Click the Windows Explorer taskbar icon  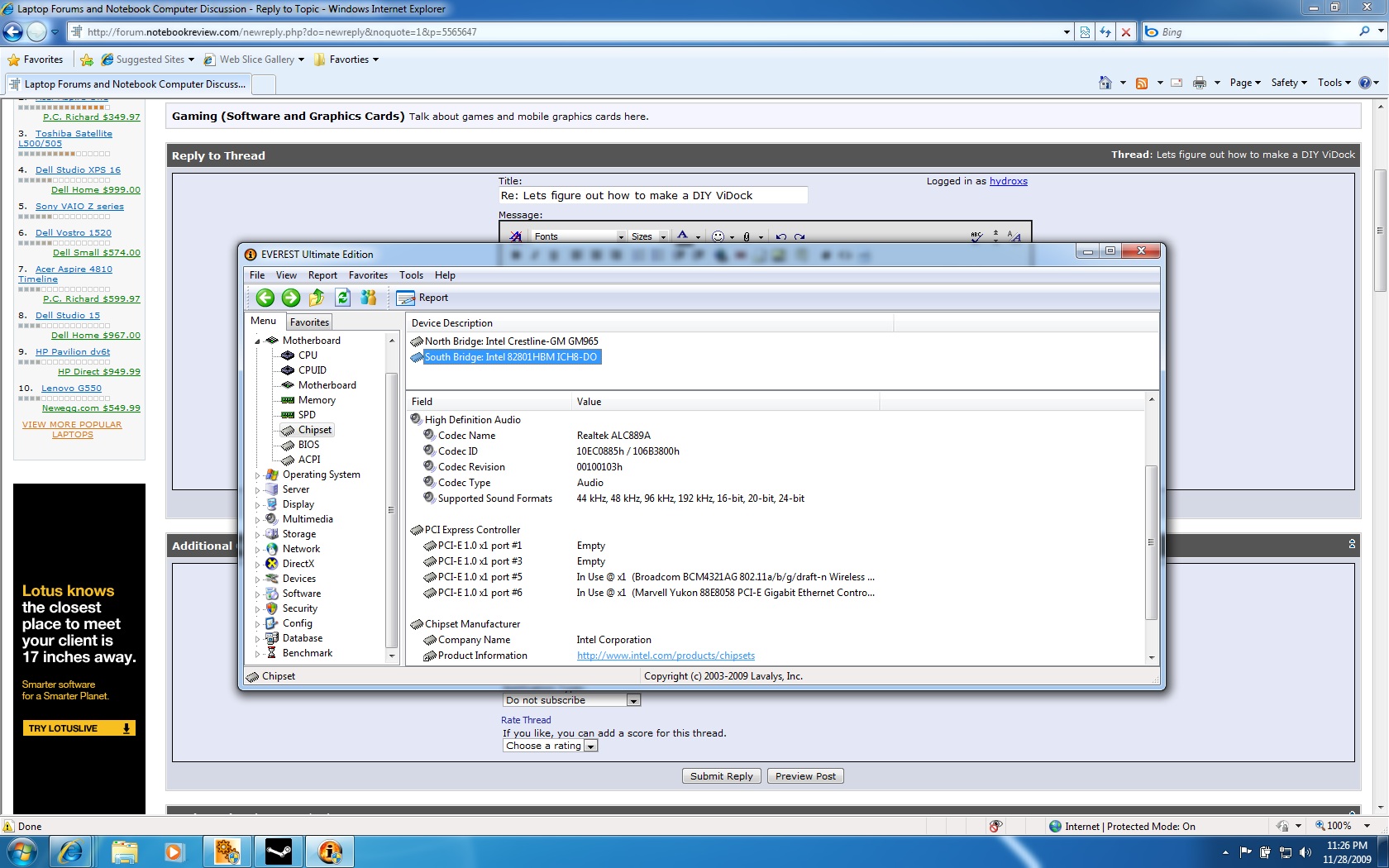[x=124, y=851]
